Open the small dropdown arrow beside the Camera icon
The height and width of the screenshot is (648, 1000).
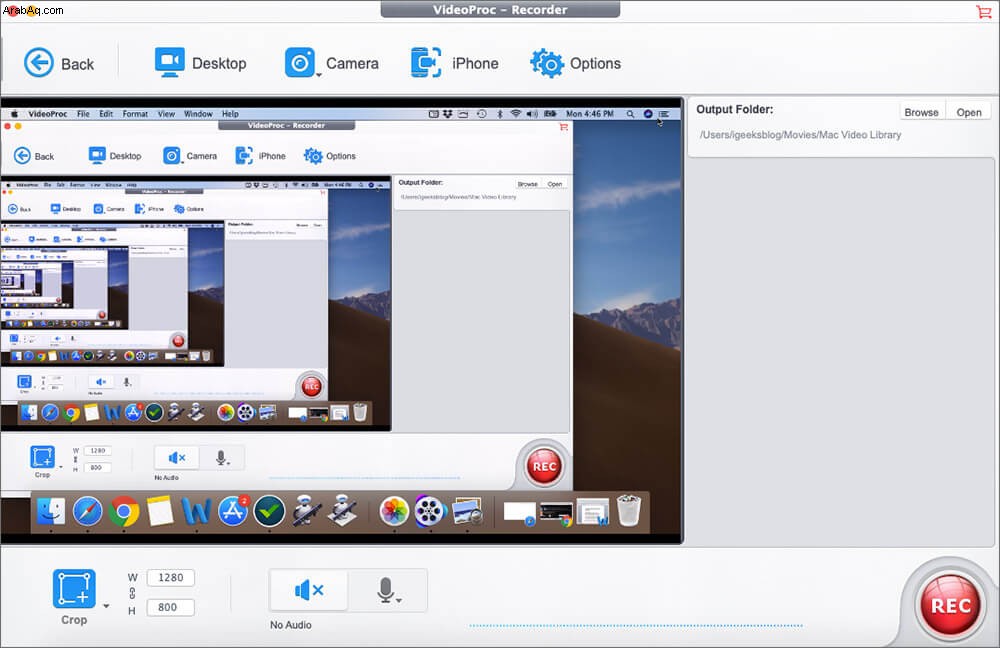pos(319,75)
